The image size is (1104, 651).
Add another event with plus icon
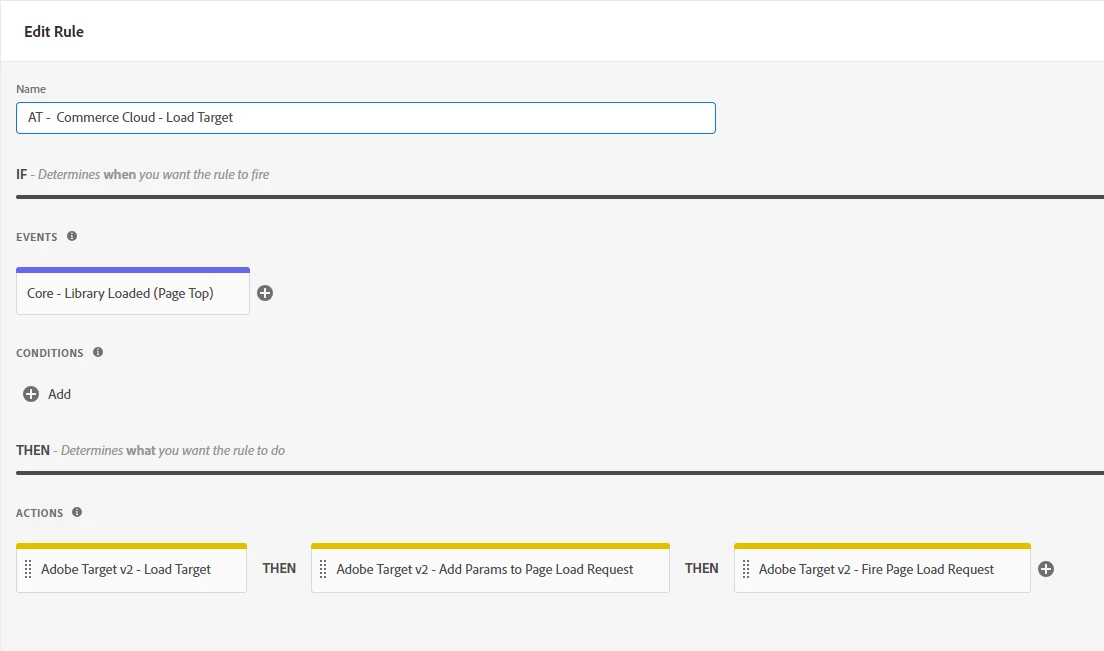265,293
